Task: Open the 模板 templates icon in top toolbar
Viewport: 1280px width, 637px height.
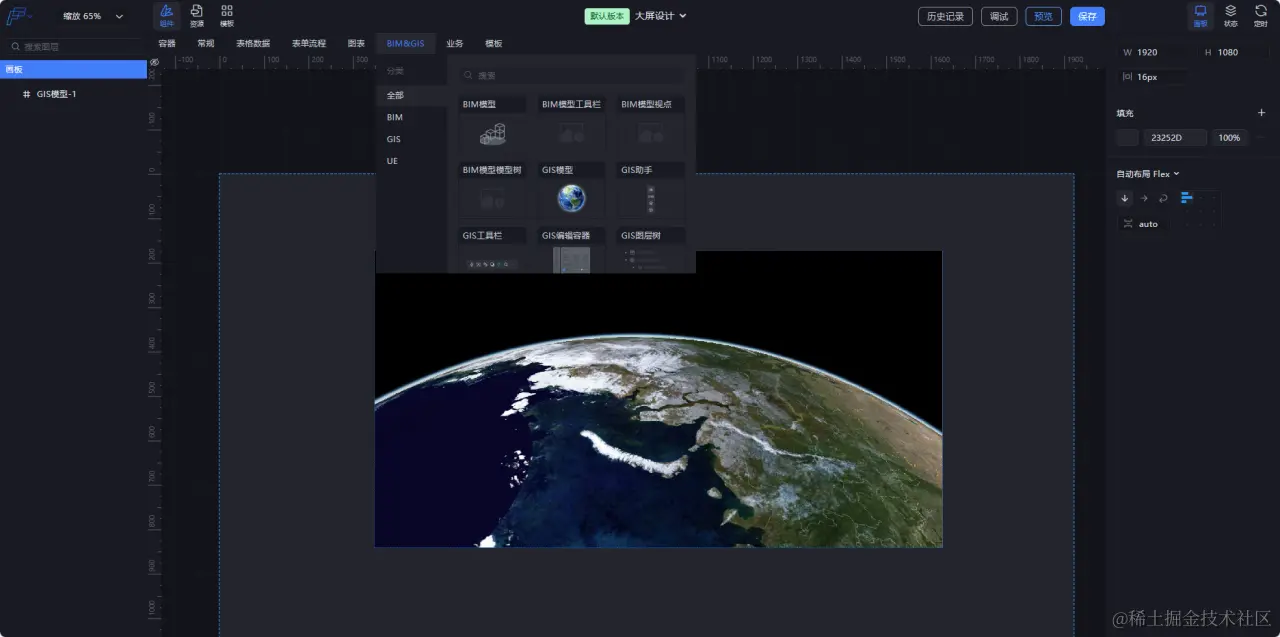Action: pyautogui.click(x=227, y=15)
